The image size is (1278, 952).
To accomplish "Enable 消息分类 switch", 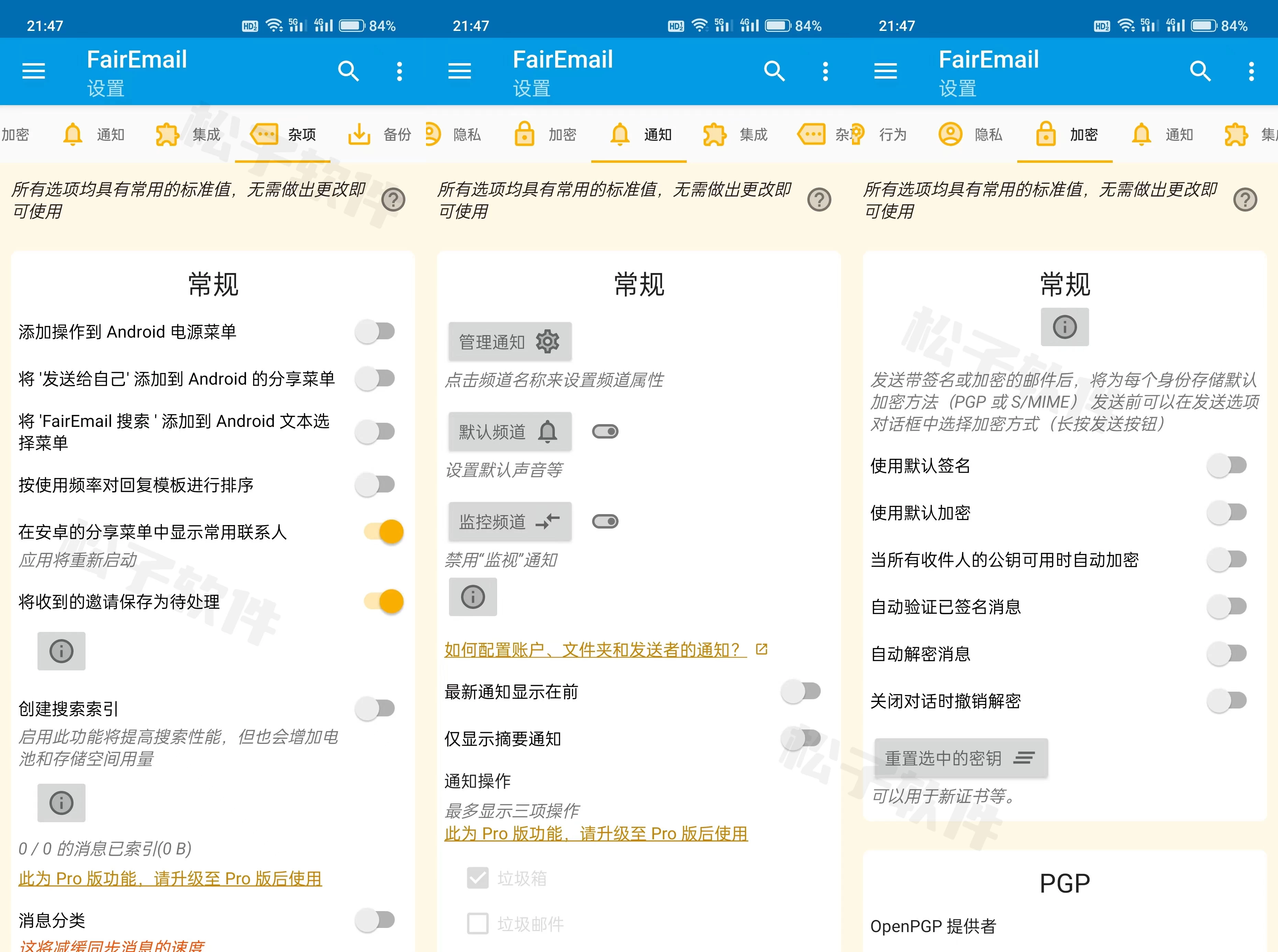I will pyautogui.click(x=375, y=920).
